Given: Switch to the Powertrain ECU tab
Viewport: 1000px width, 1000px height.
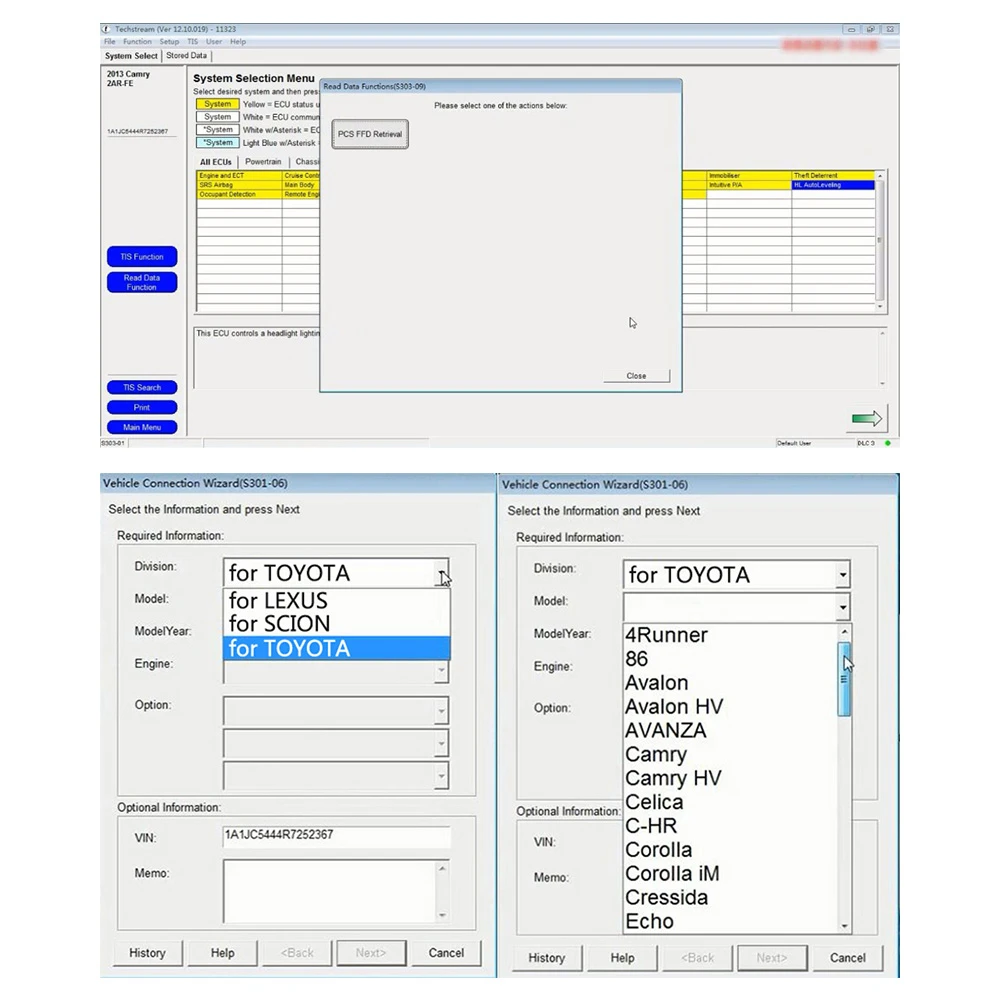Looking at the screenshot, I should tap(263, 162).
